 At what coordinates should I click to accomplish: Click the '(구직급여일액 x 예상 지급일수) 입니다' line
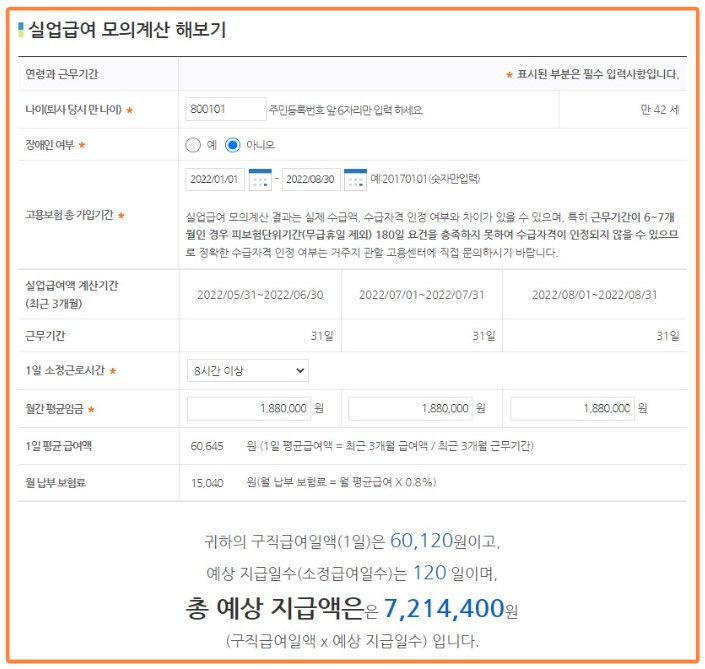tap(352, 641)
